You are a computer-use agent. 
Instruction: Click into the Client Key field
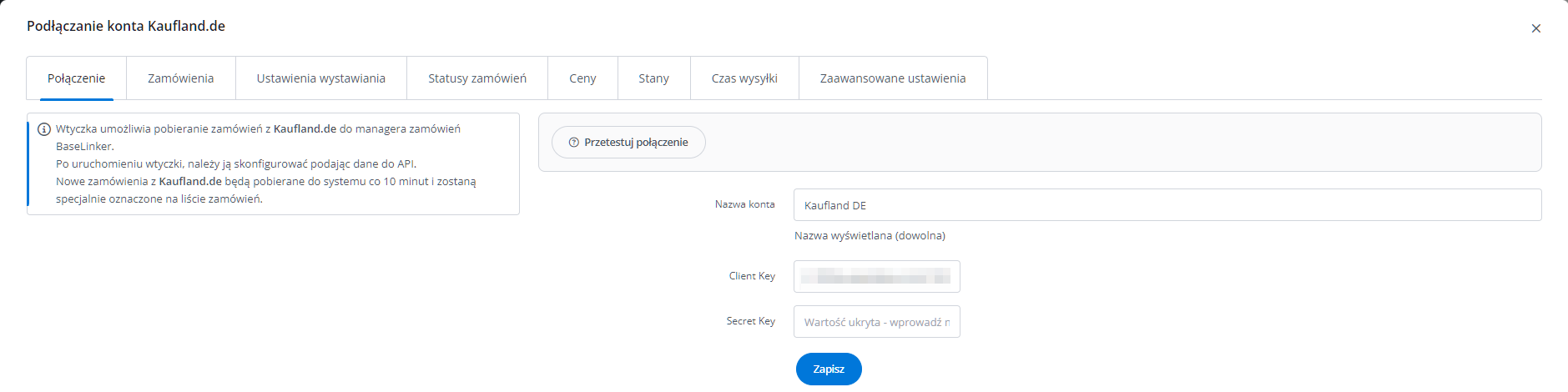point(877,276)
